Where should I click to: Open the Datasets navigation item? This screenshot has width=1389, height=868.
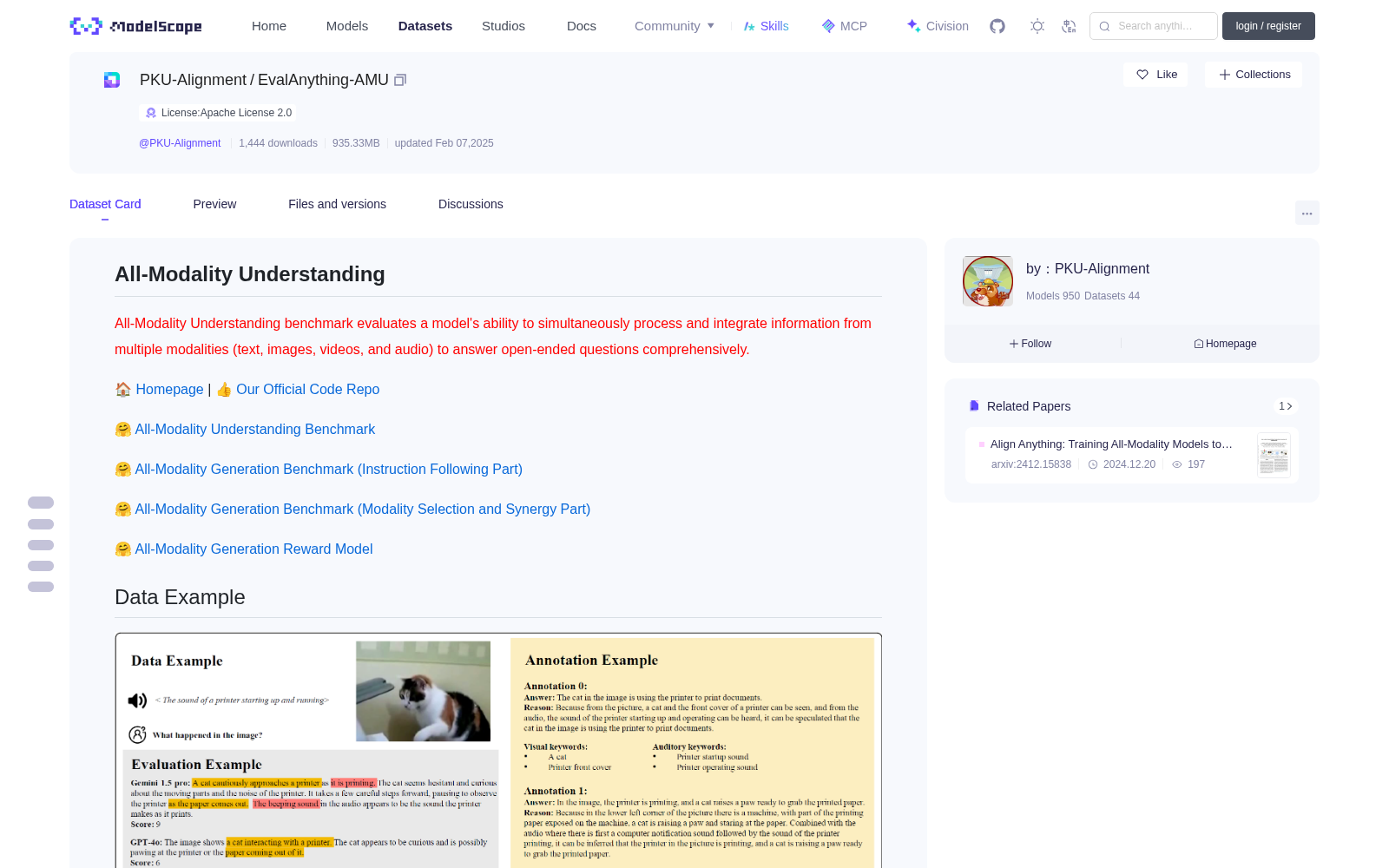point(425,26)
